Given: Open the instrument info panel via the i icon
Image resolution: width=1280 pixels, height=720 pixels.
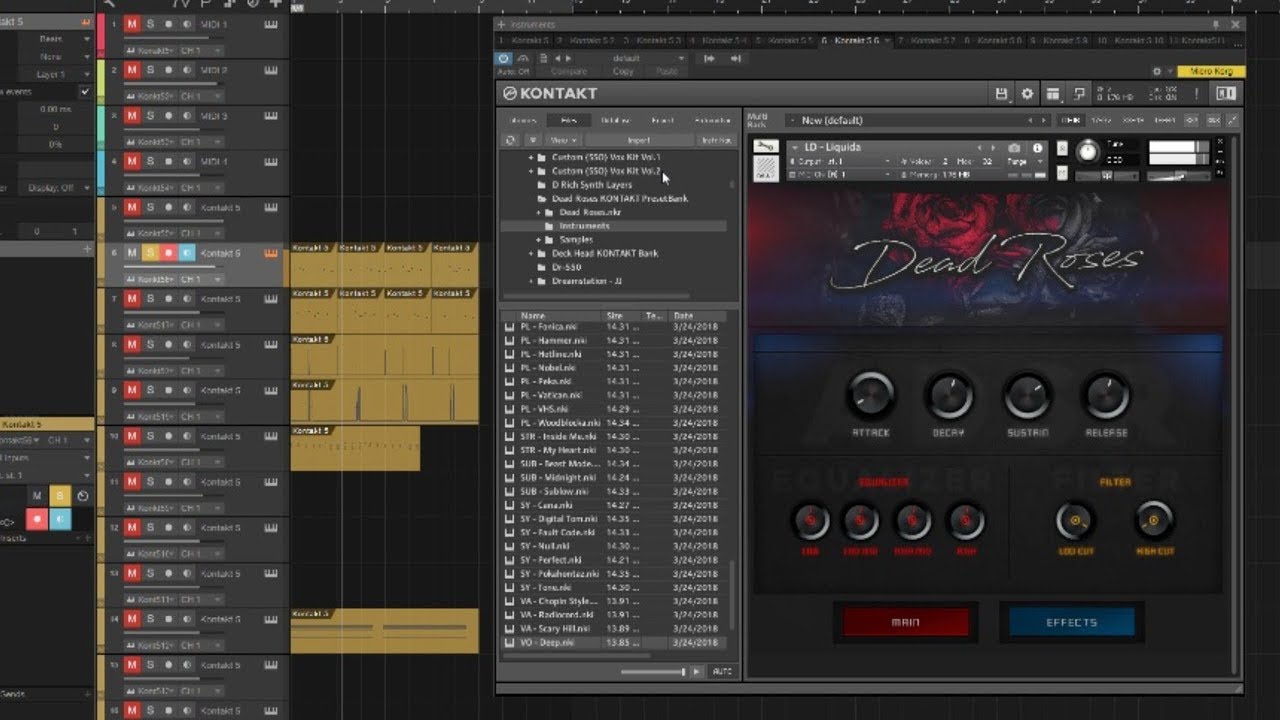Looking at the screenshot, I should pos(1037,147).
